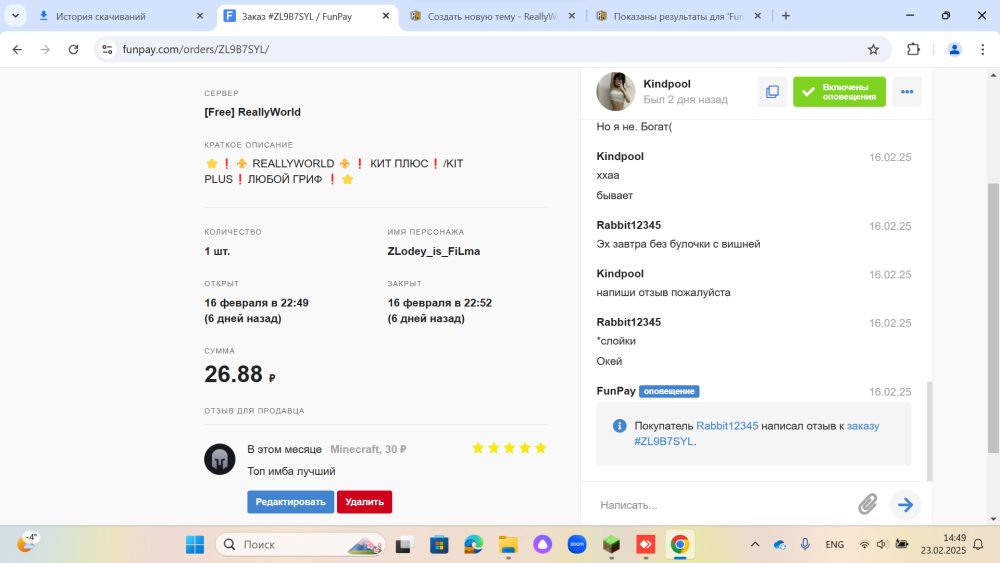
Task: Click the оповещение badge next to FunPay
Action: tap(669, 391)
